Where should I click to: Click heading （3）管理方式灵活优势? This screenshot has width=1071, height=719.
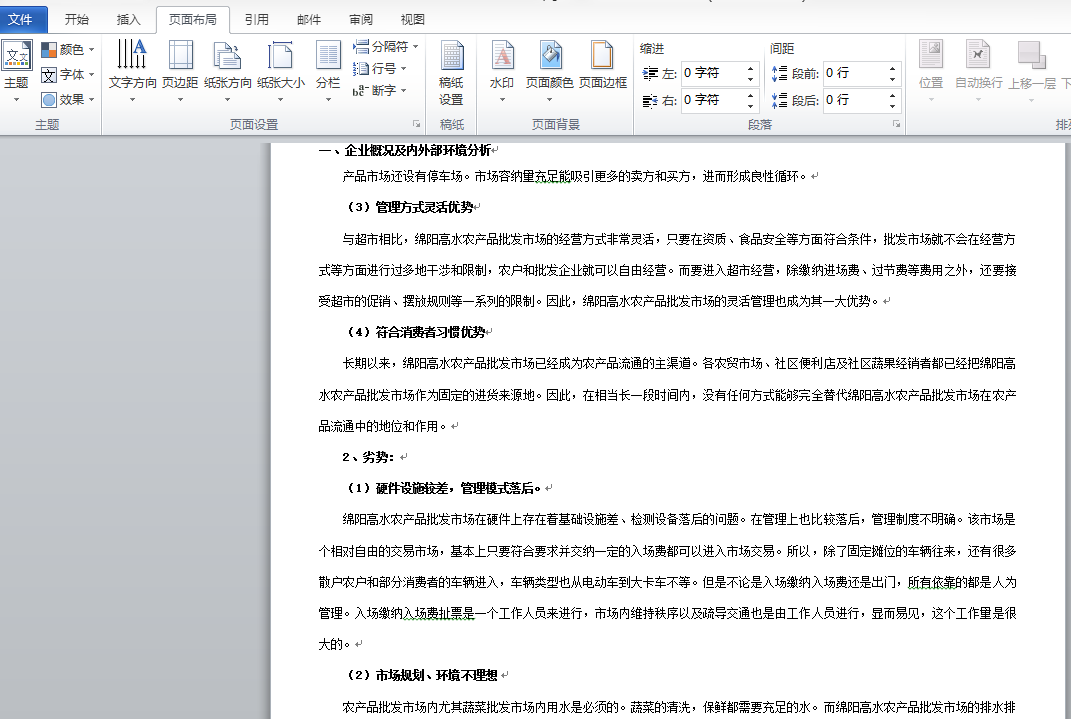pos(407,207)
